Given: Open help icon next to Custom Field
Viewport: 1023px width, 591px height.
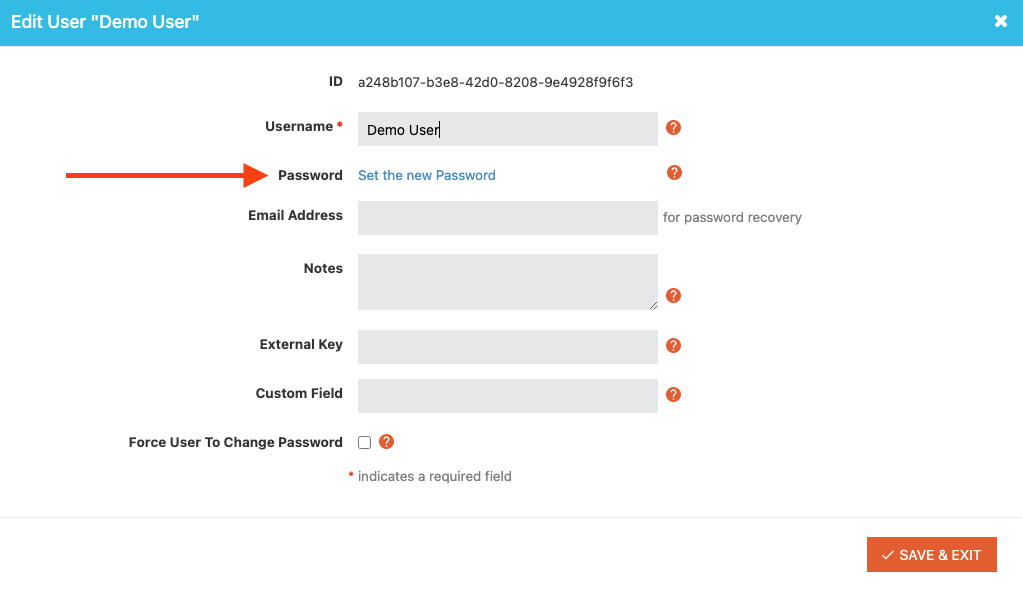Looking at the screenshot, I should click(x=673, y=395).
